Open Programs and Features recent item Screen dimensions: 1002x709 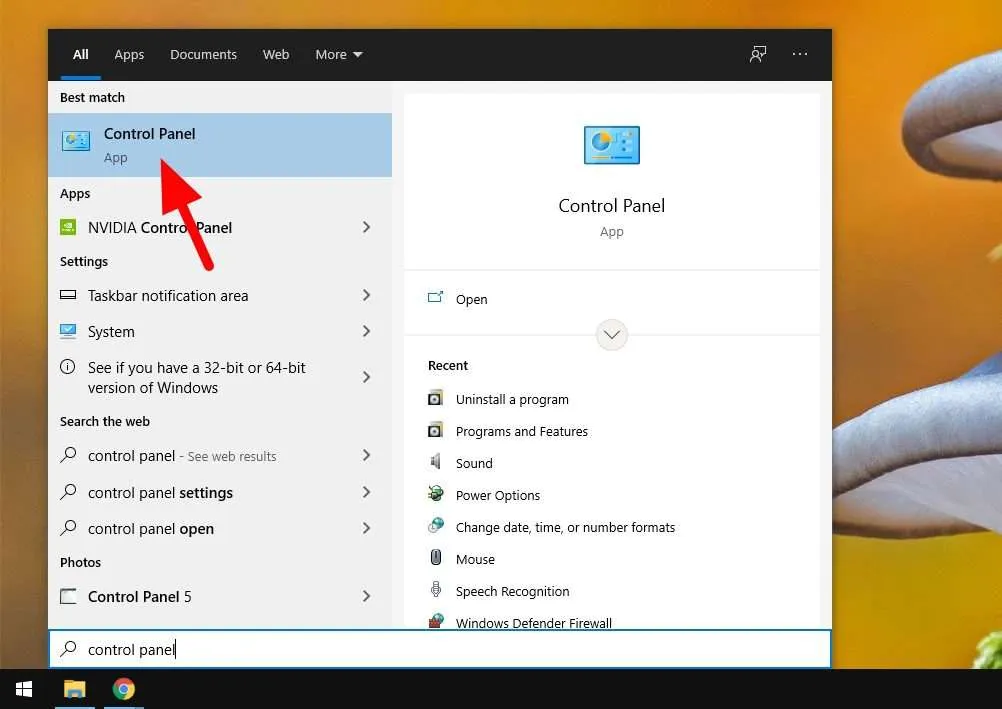(521, 431)
